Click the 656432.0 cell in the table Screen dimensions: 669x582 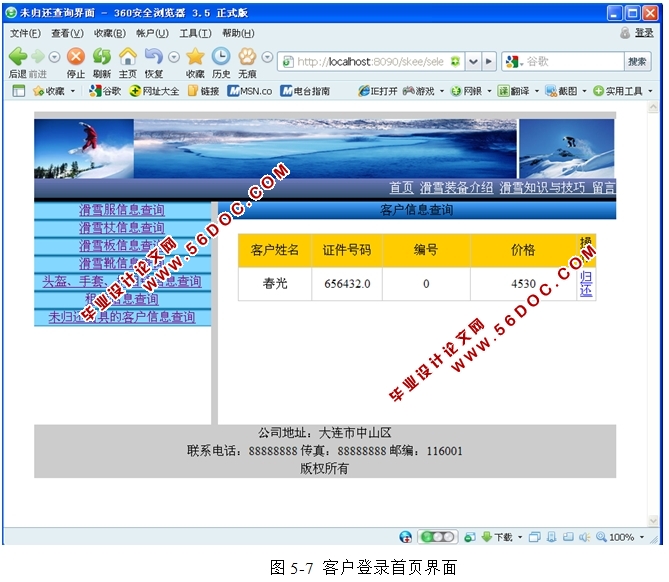point(347,284)
